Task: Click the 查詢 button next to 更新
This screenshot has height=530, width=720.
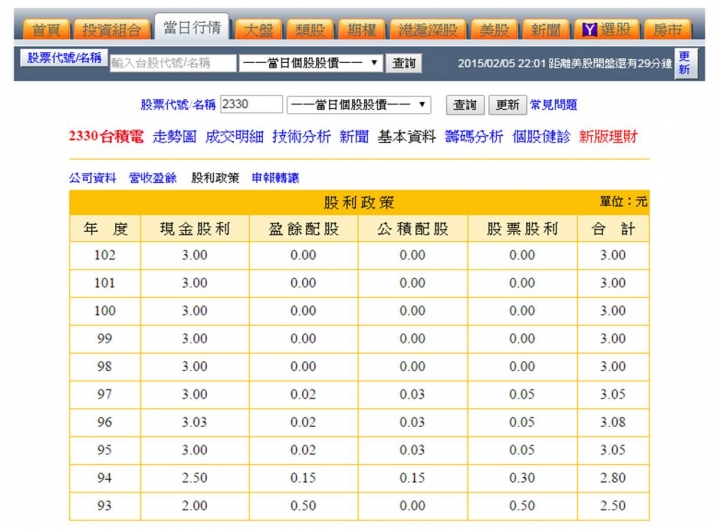Action: [x=465, y=105]
